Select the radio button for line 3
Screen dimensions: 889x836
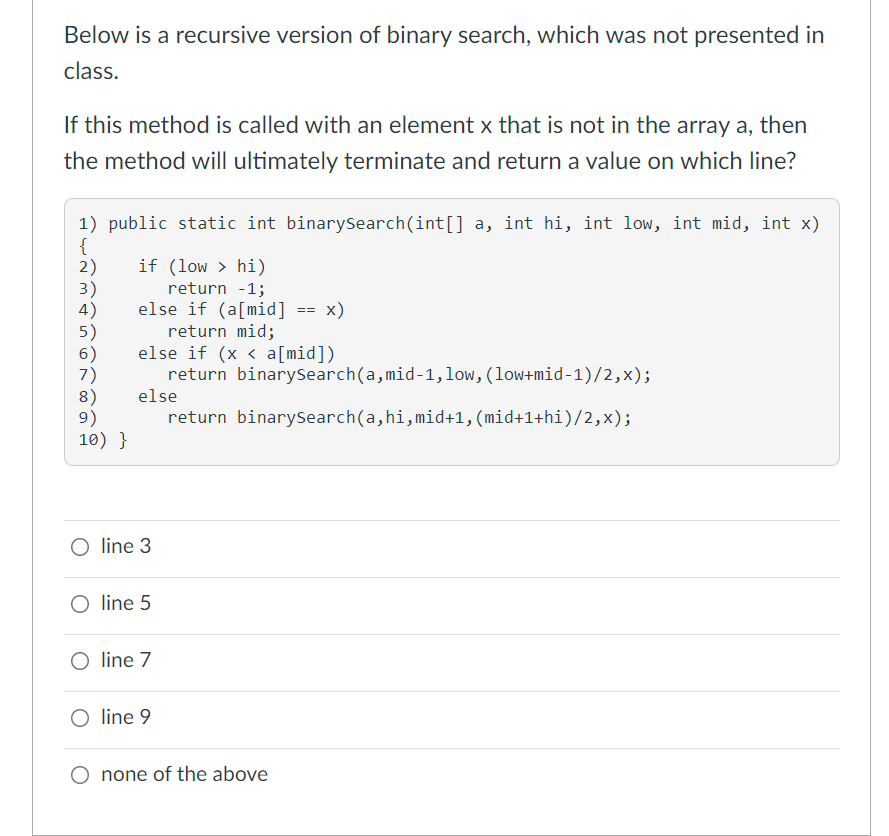[80, 546]
